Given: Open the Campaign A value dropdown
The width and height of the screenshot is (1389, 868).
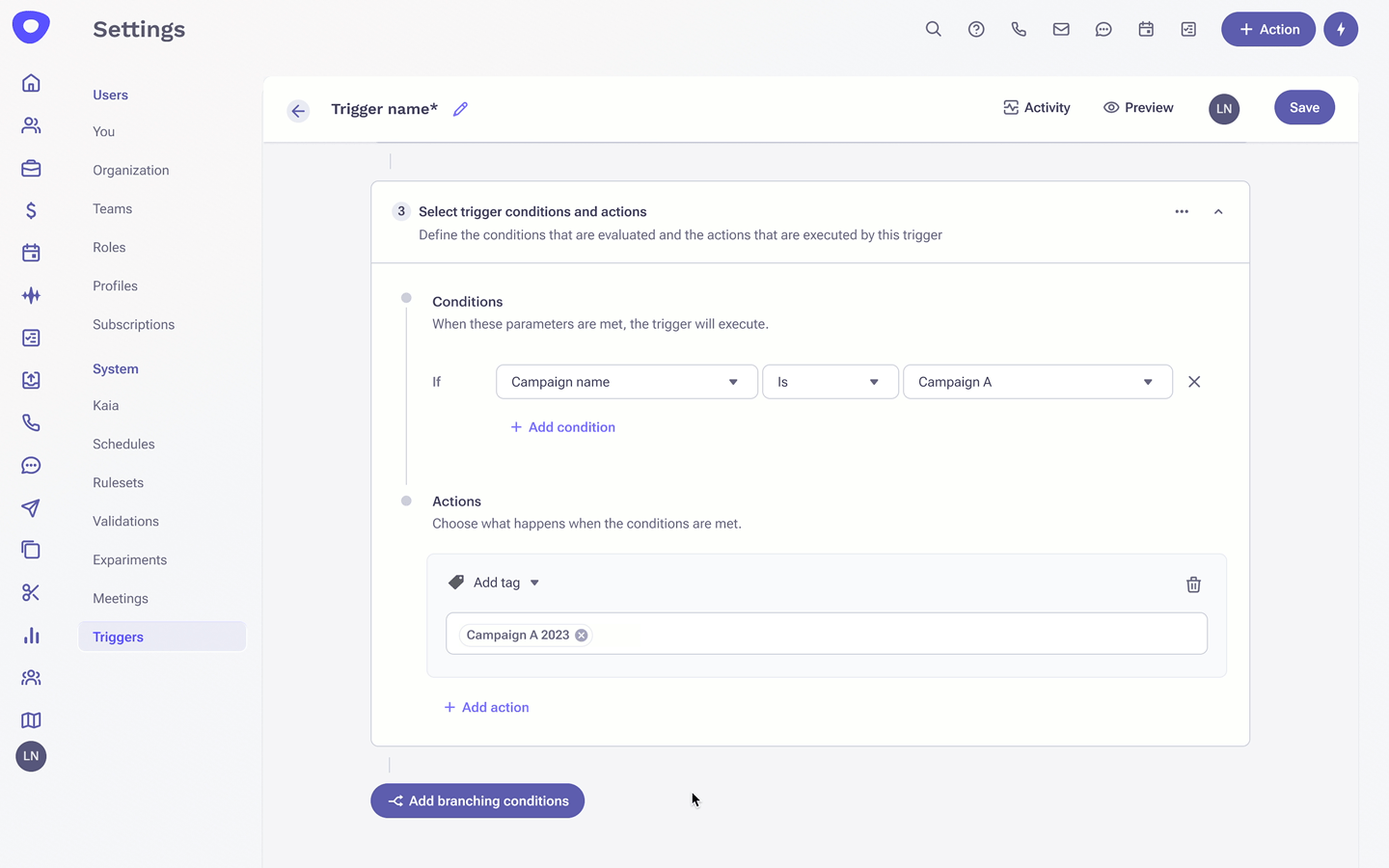Looking at the screenshot, I should pyautogui.click(x=1037, y=382).
